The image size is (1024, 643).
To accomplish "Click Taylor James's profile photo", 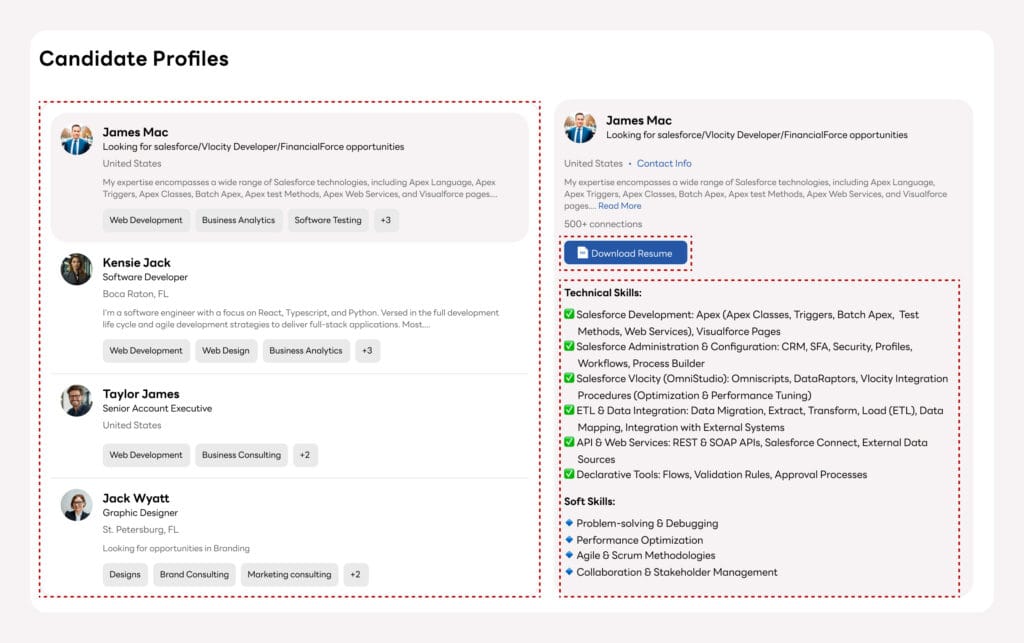I will click(76, 400).
